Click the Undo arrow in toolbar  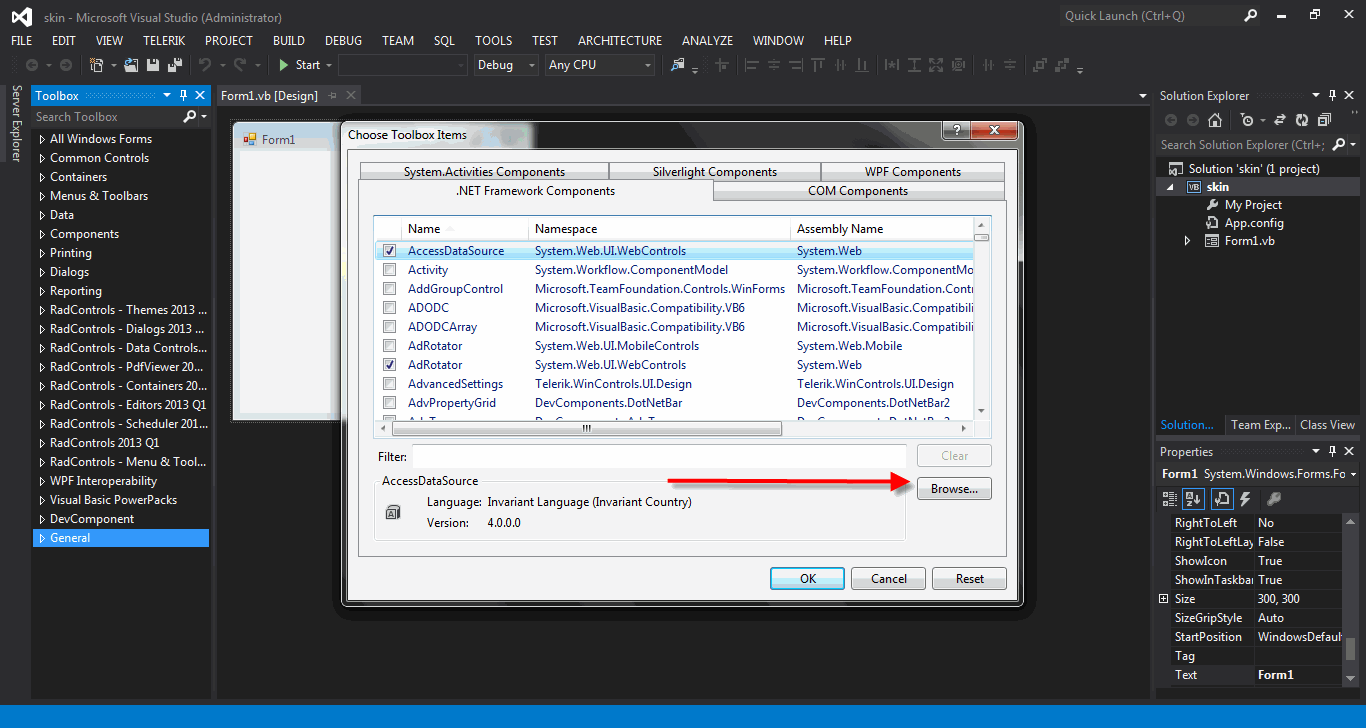pos(204,65)
